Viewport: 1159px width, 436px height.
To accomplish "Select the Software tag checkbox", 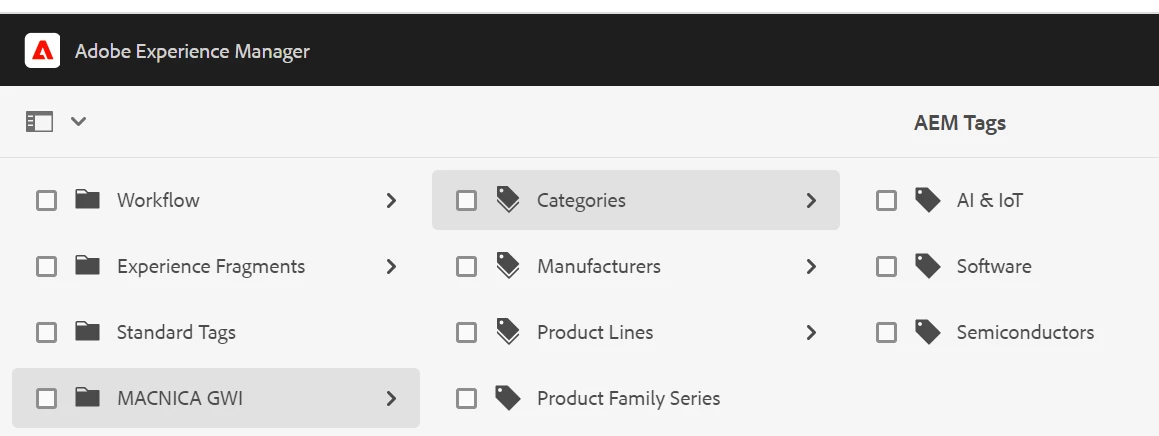I will pyautogui.click(x=886, y=266).
